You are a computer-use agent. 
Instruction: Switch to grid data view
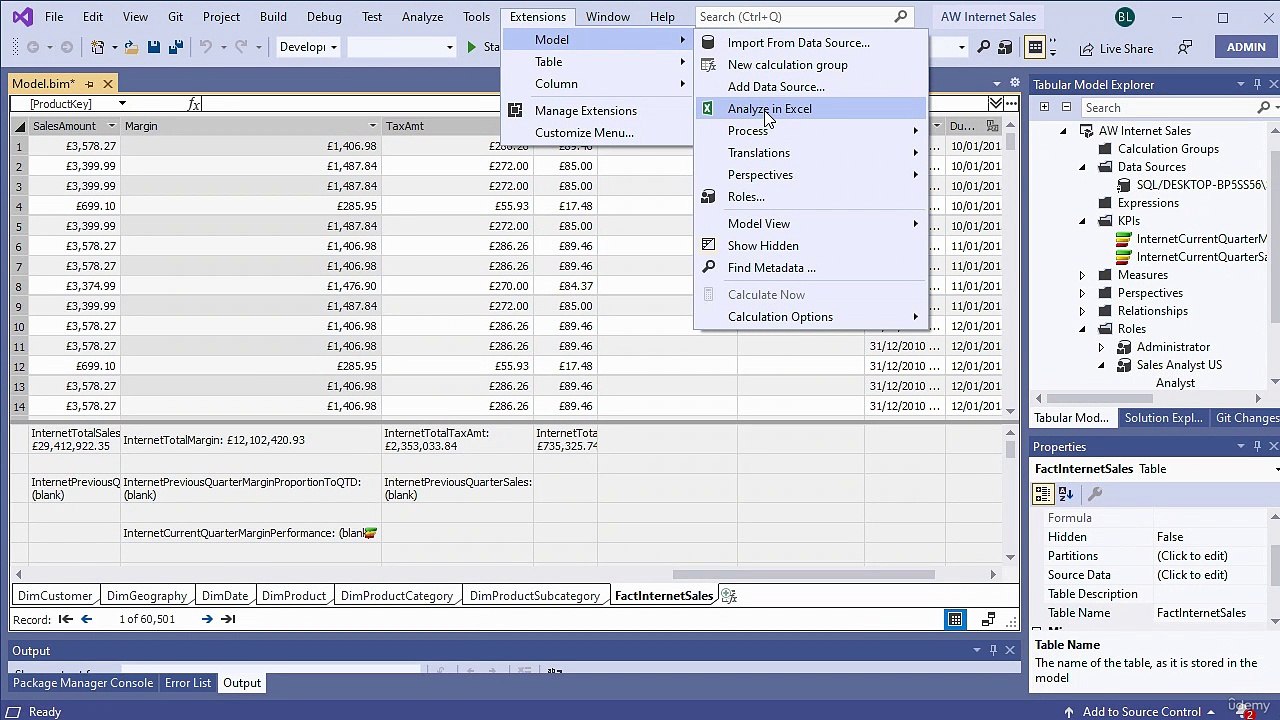pyautogui.click(x=956, y=619)
